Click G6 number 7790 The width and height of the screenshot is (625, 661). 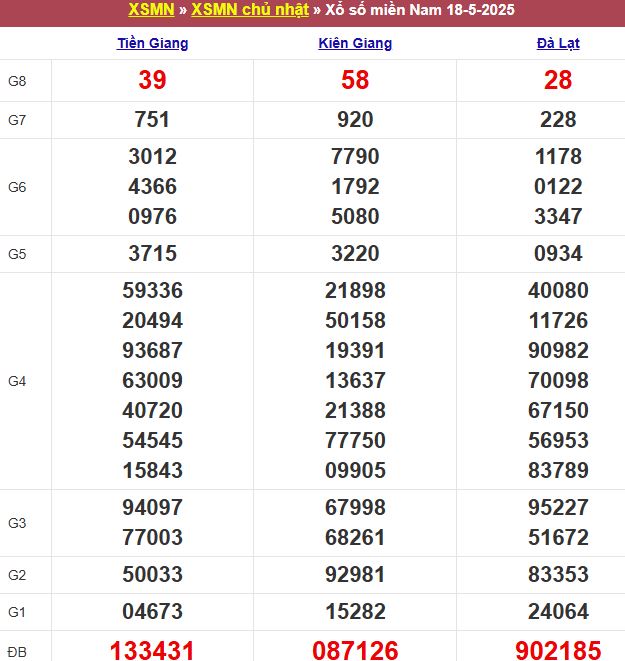pos(355,156)
